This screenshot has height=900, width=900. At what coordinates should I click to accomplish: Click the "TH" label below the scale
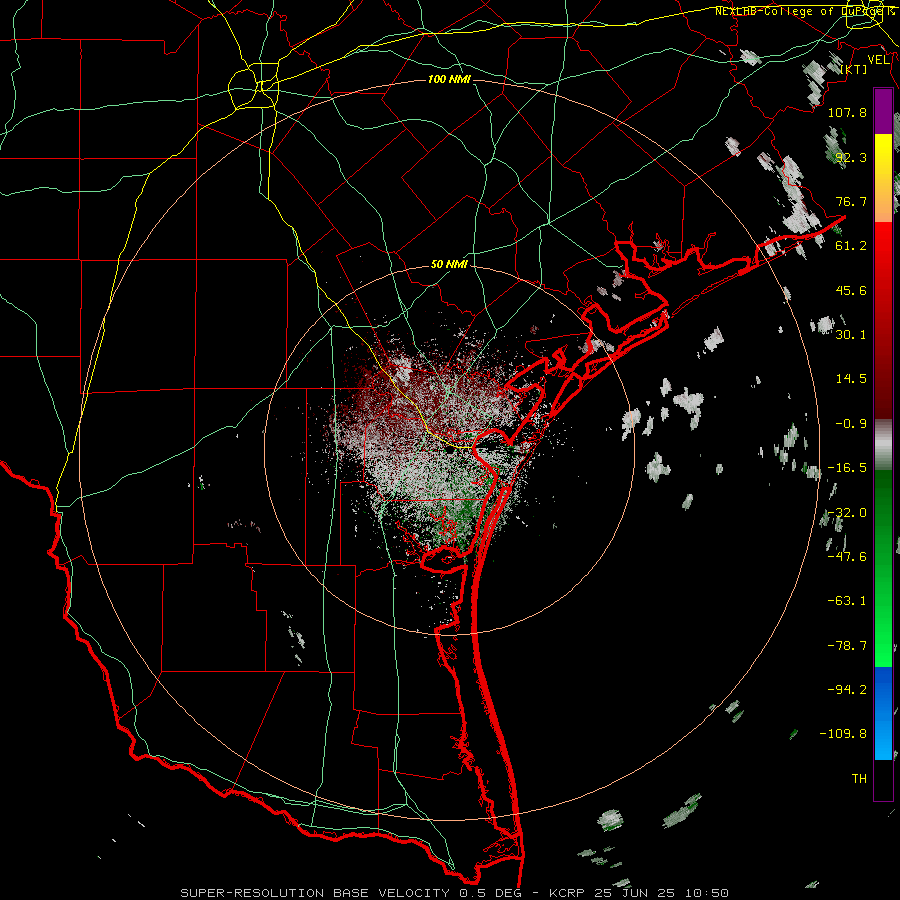point(859,779)
